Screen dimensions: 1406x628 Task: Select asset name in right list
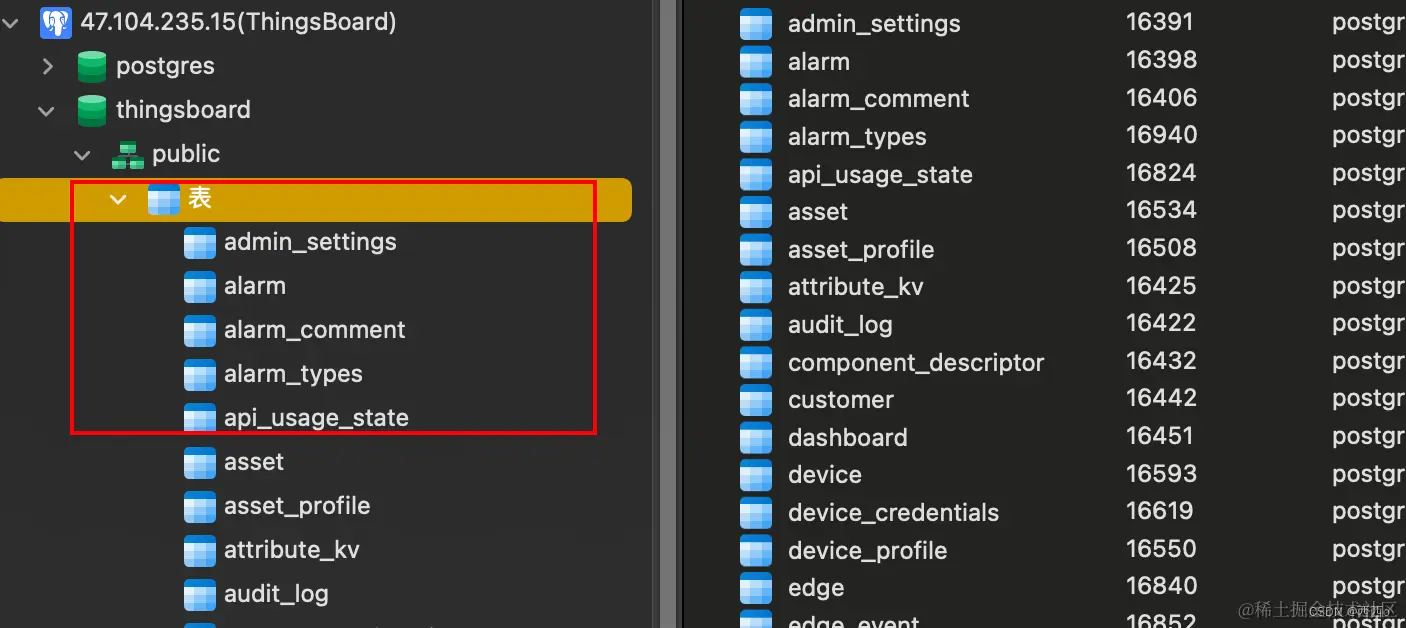pyautogui.click(x=817, y=212)
